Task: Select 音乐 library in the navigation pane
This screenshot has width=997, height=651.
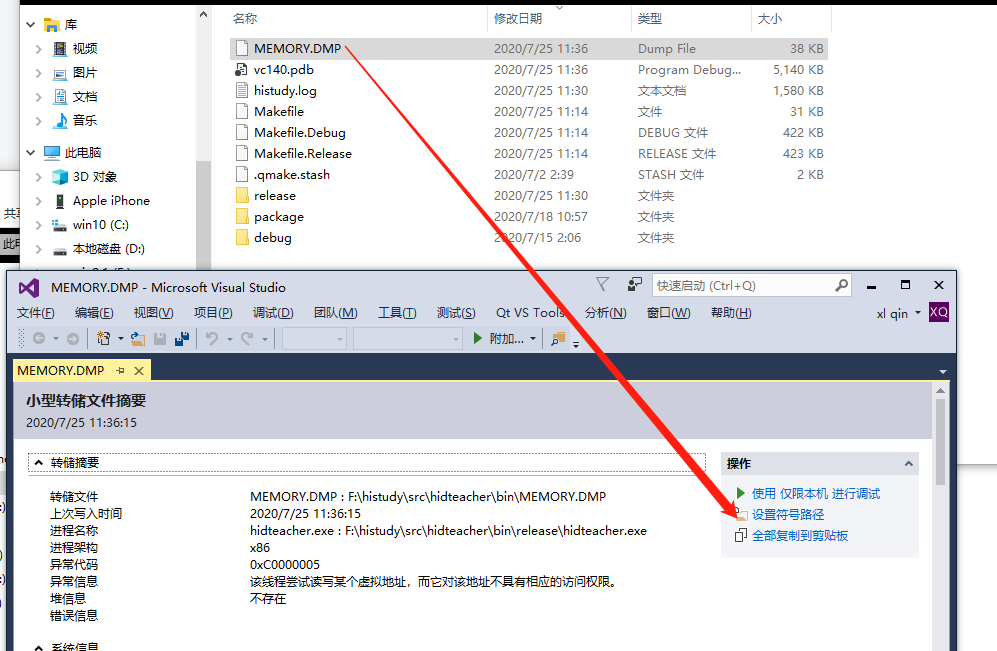Action: point(84,120)
